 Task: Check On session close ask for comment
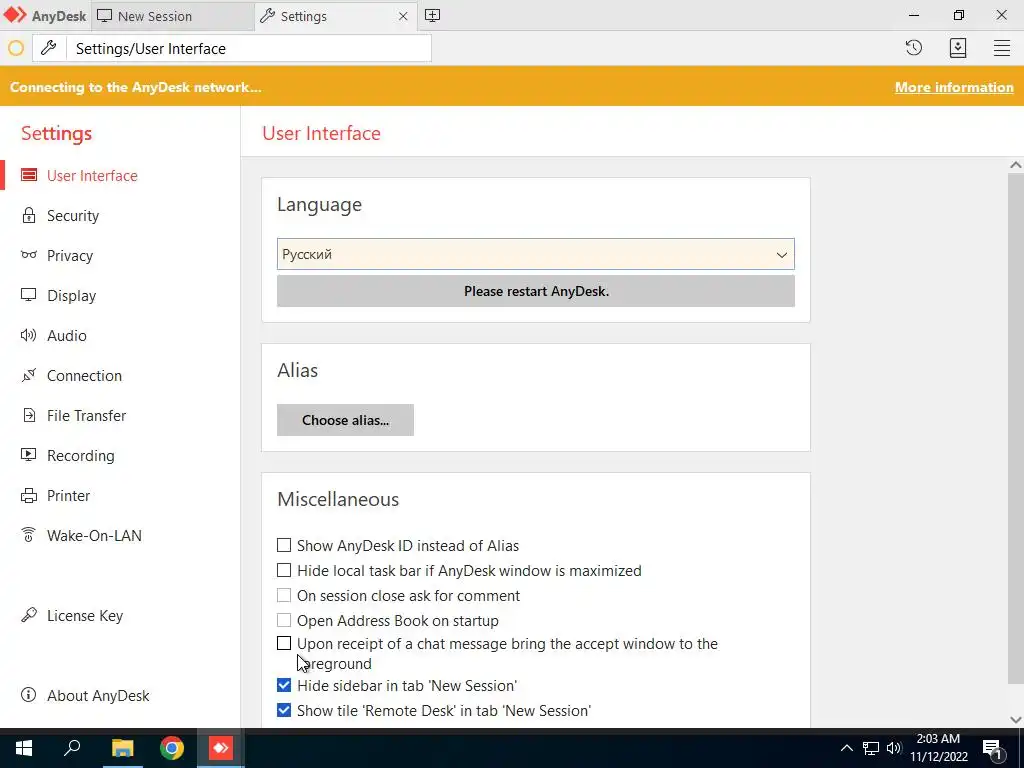(x=283, y=595)
